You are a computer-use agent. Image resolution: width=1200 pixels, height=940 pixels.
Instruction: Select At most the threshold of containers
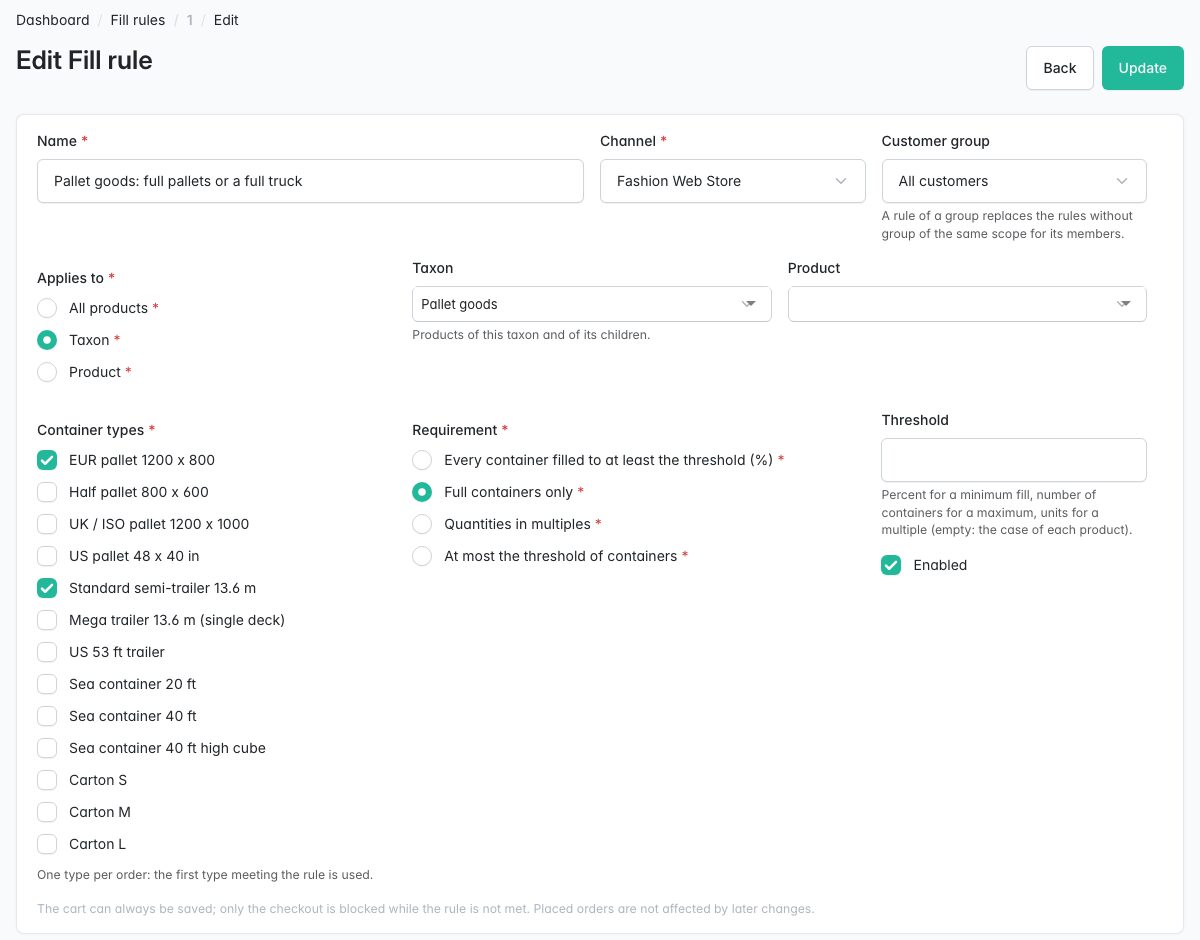coord(422,556)
